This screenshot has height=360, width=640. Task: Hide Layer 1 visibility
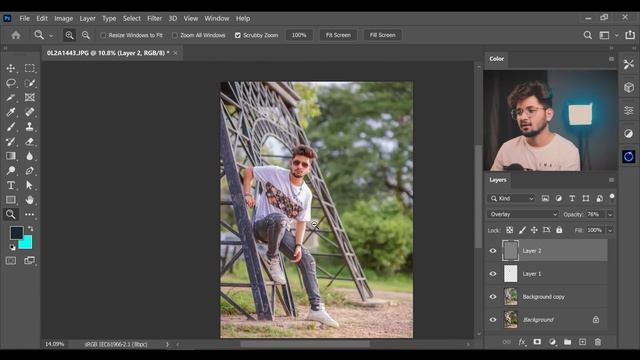point(493,274)
